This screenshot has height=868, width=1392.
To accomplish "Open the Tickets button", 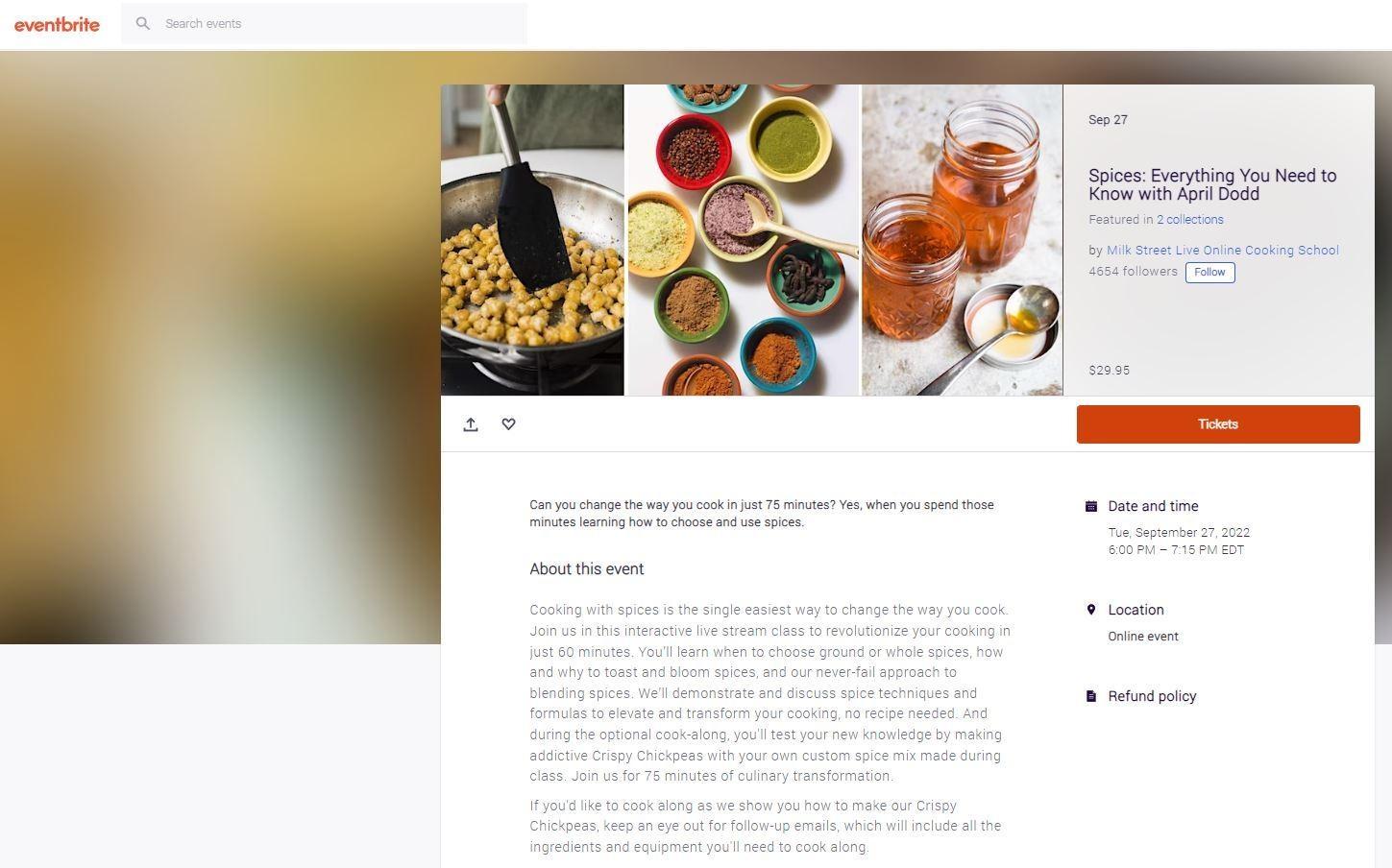I will [1218, 424].
